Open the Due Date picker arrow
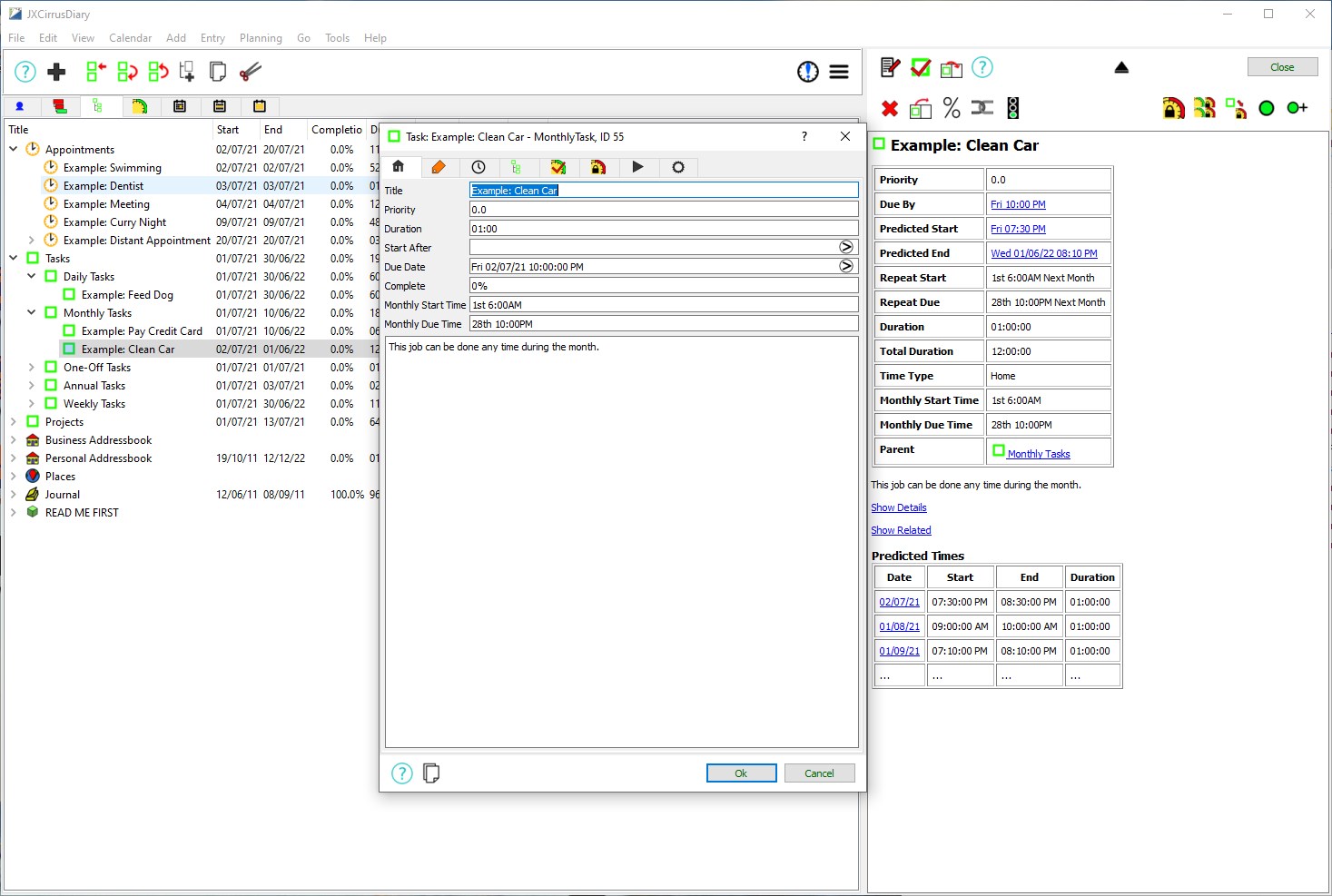Viewport: 1332px width, 896px height. click(x=846, y=266)
